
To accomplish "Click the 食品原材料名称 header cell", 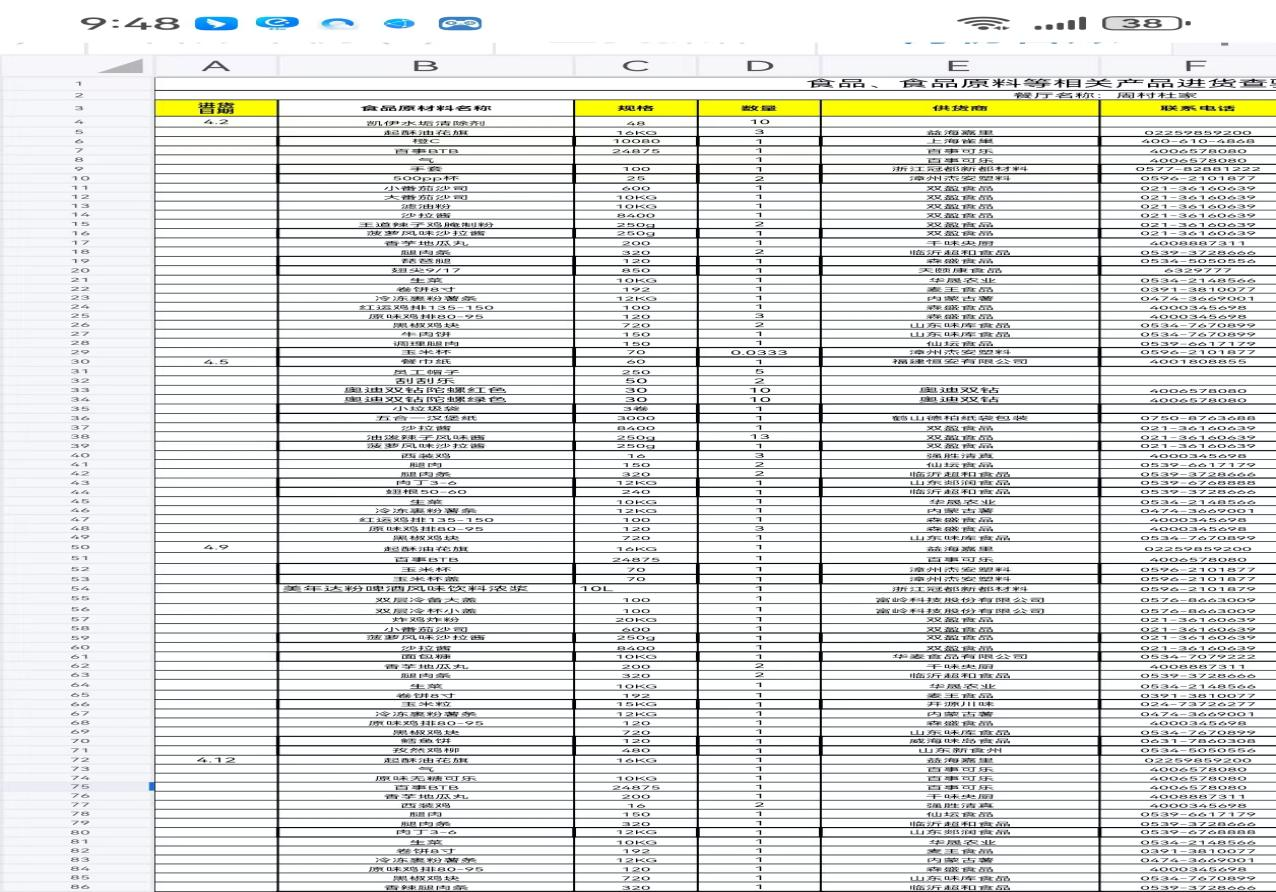I will (425, 108).
